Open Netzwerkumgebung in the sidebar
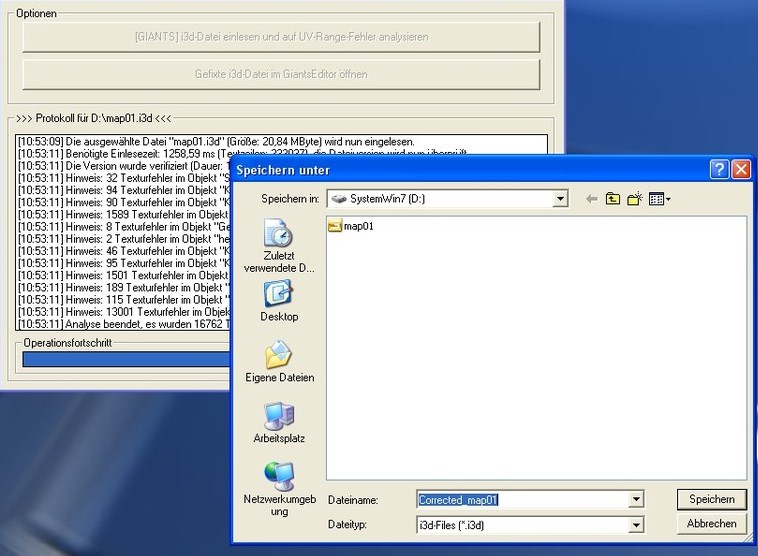The height and width of the screenshot is (556, 758). click(279, 488)
